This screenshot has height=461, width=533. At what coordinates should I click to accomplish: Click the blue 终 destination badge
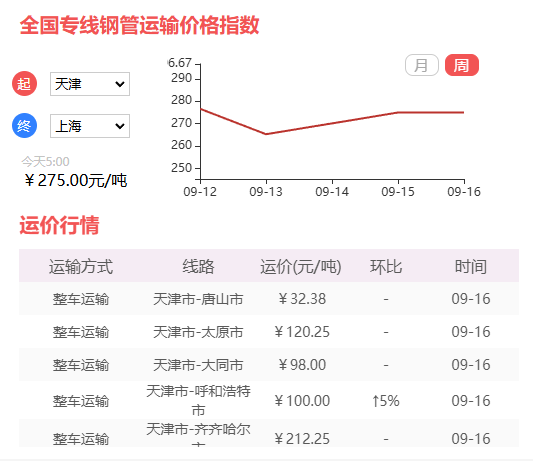[x=24, y=126]
